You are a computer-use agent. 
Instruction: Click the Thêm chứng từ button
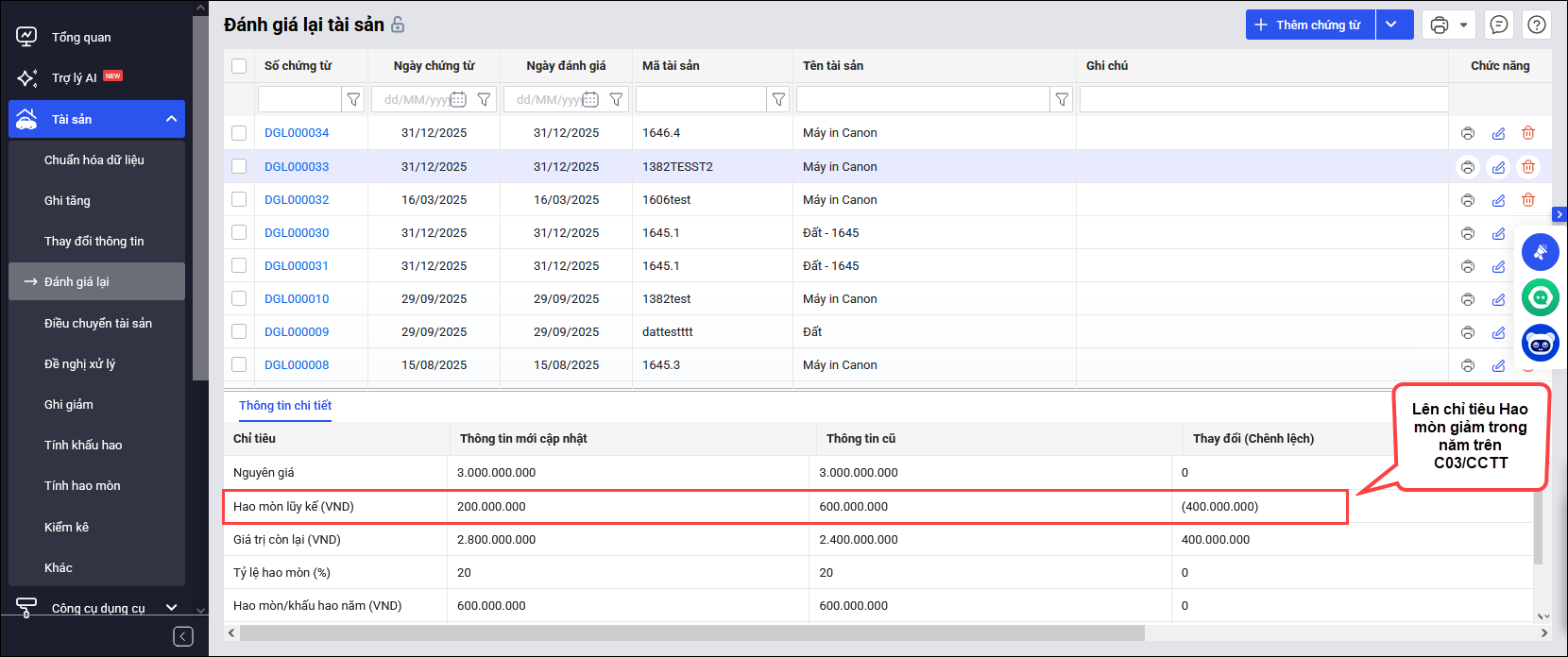point(1310,25)
